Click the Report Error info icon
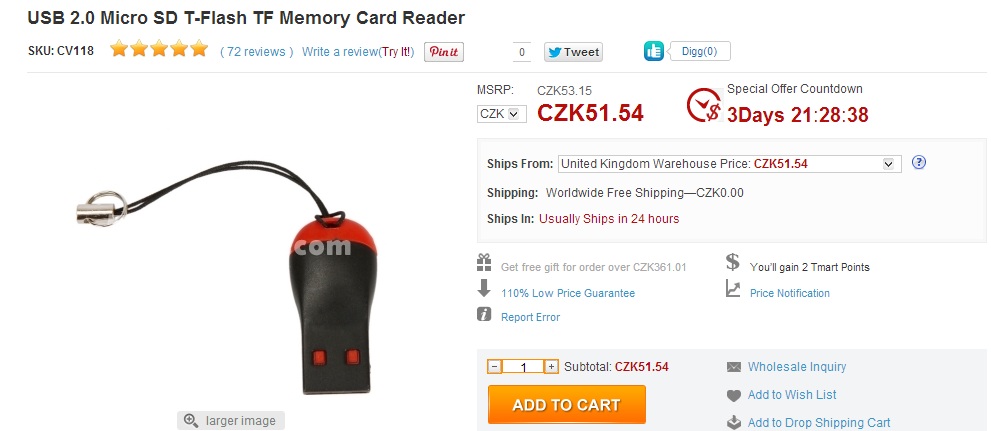Image resolution: width=991 pixels, height=431 pixels. [484, 314]
